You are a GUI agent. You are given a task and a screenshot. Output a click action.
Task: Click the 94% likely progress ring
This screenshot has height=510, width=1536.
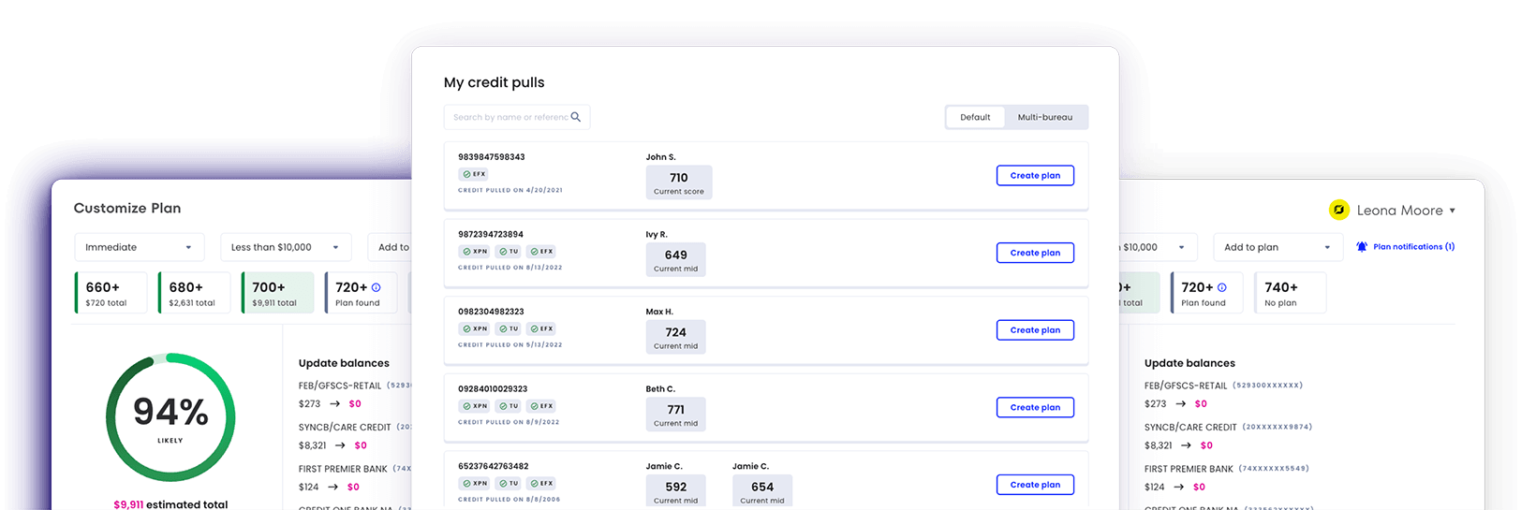(x=170, y=418)
